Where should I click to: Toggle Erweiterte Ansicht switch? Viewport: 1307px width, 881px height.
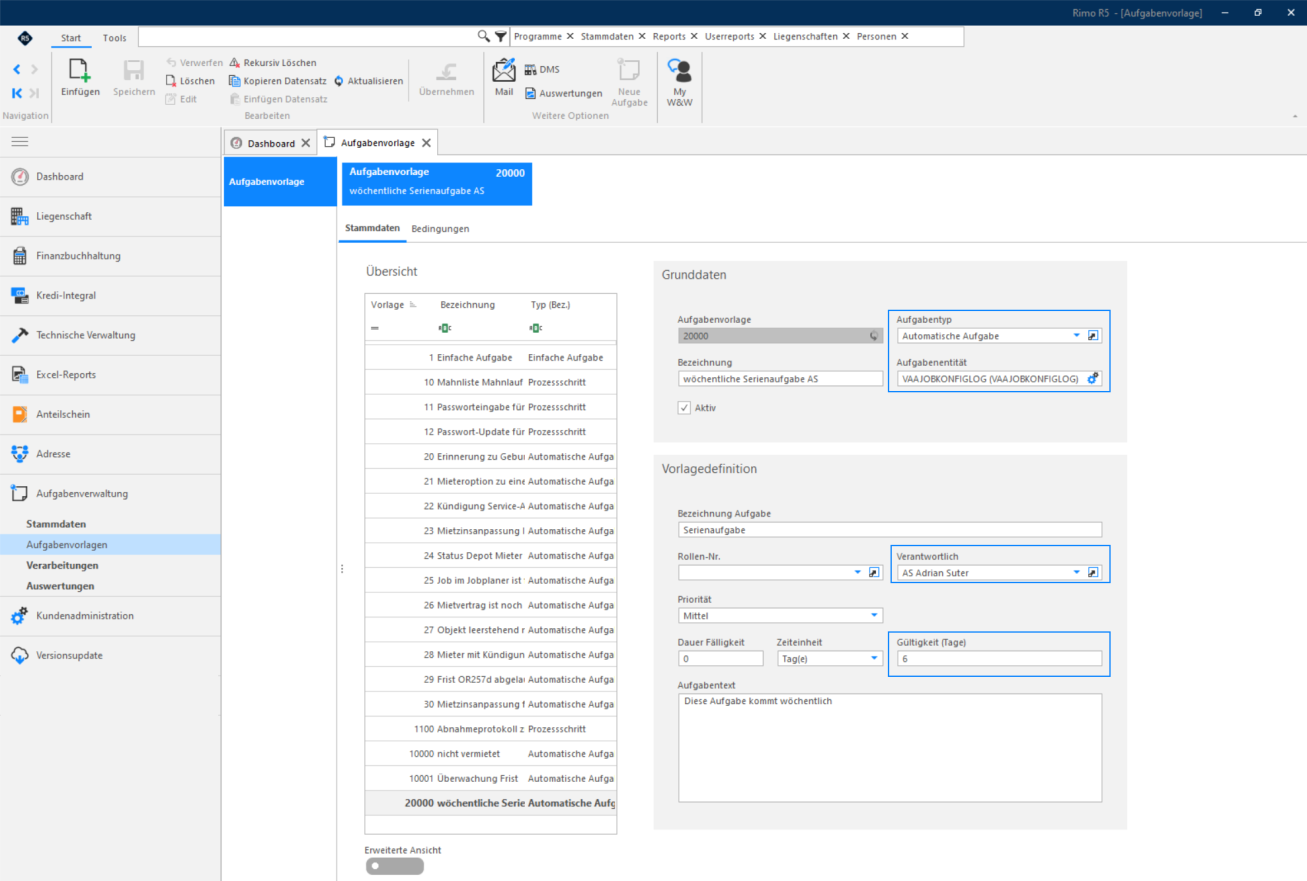(394, 866)
